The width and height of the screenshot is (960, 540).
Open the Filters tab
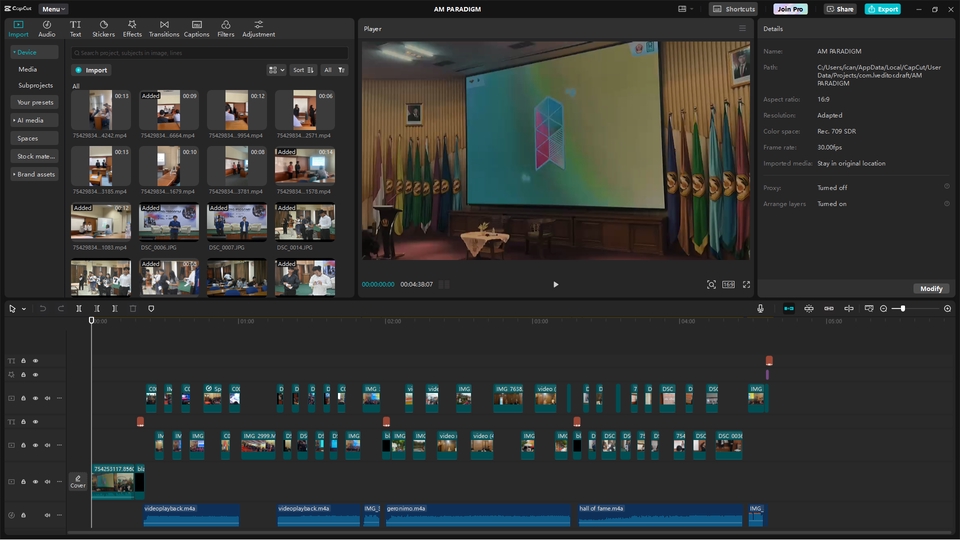click(x=226, y=29)
